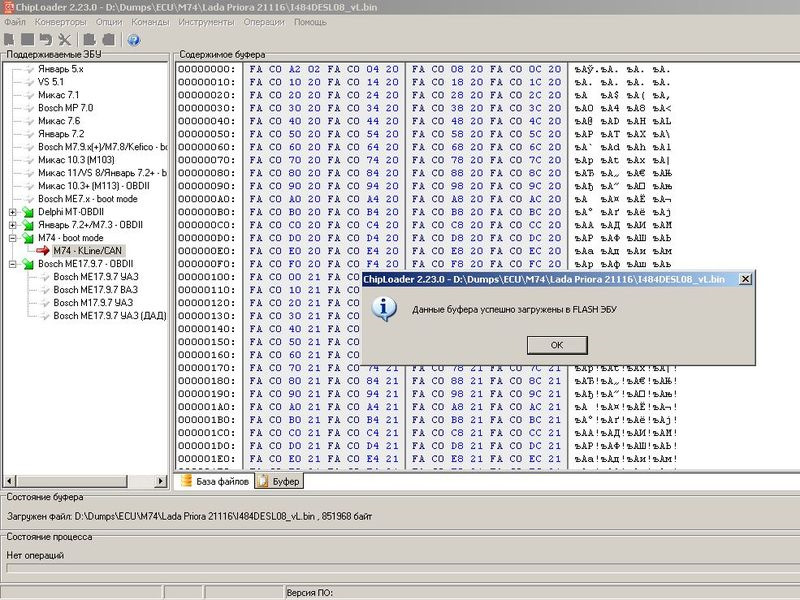Image resolution: width=800 pixels, height=600 pixels.
Task: Click the document icon on the Буфер tab
Action: pyautogui.click(x=262, y=481)
